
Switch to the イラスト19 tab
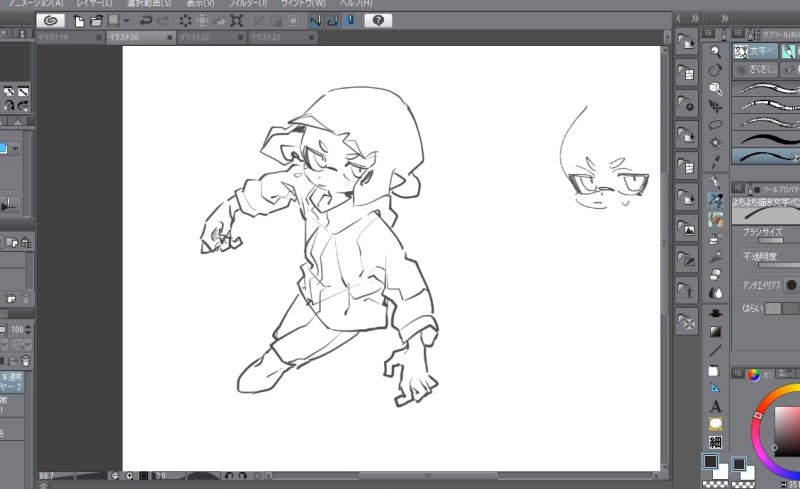tap(71, 37)
